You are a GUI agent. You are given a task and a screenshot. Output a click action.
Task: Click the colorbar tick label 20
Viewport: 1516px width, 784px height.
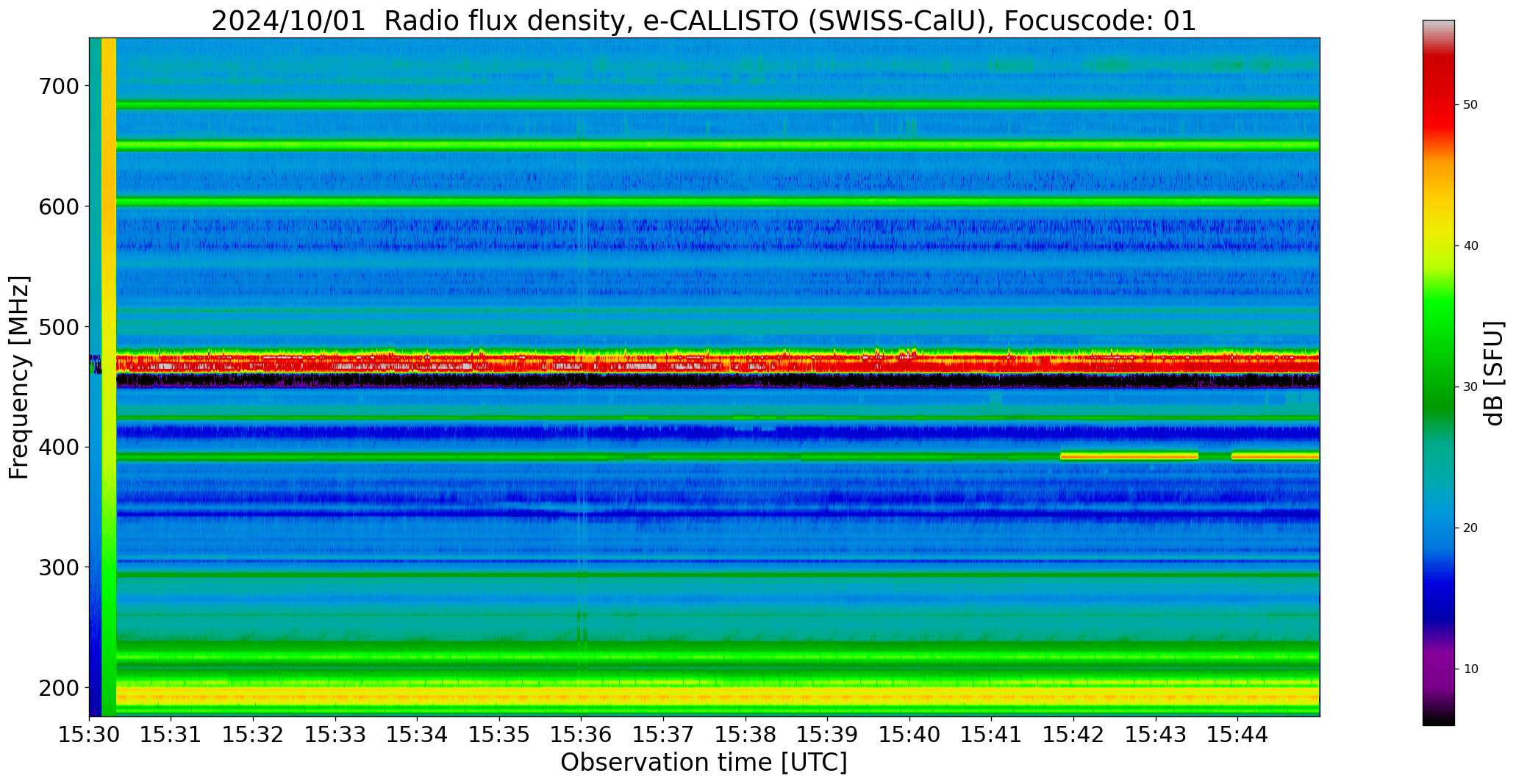point(1470,528)
